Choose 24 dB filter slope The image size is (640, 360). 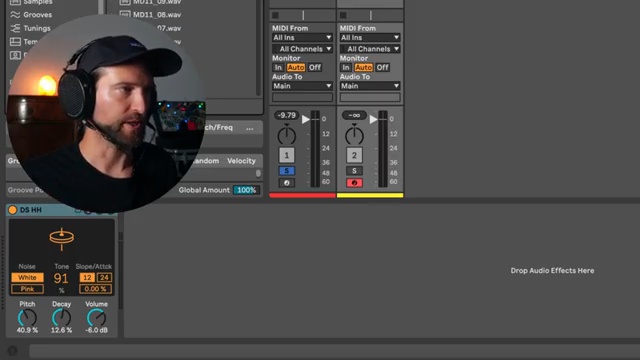[x=104, y=278]
